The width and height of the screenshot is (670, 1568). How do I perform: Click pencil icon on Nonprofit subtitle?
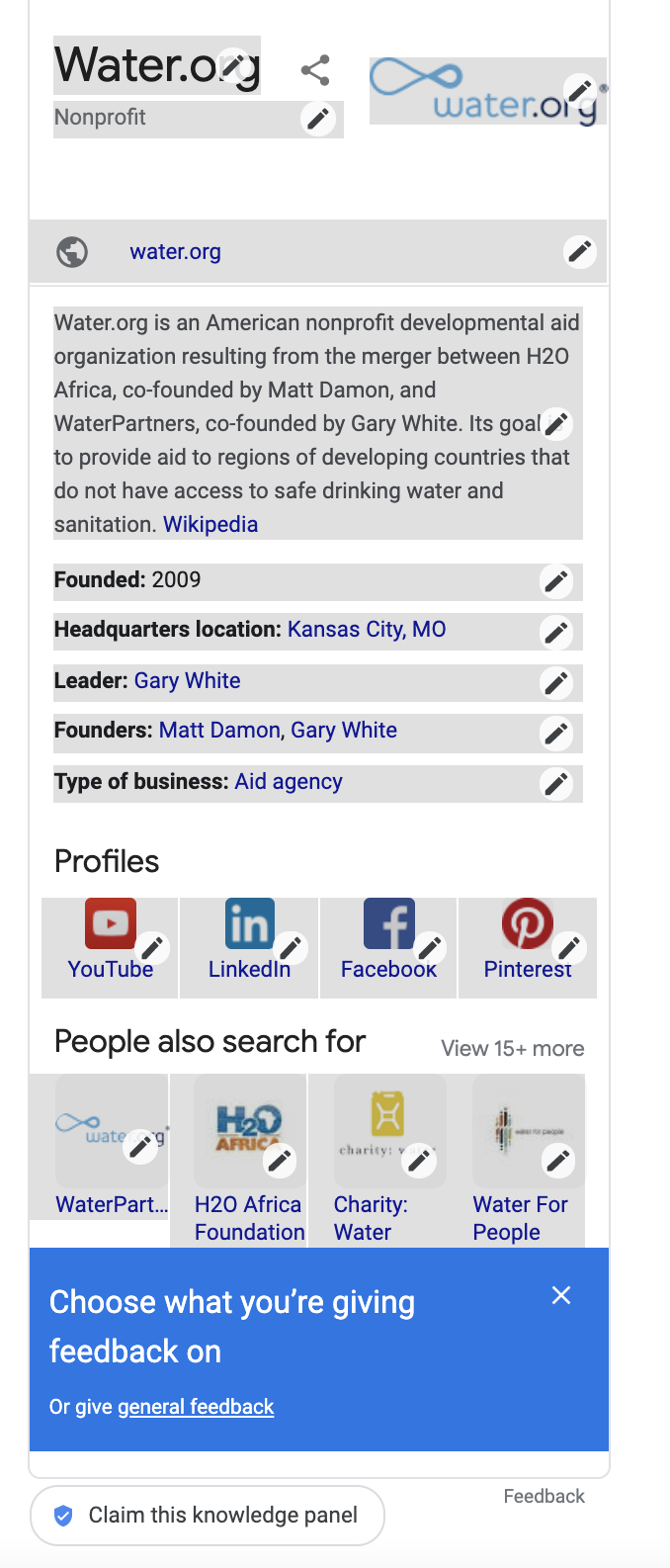click(318, 120)
